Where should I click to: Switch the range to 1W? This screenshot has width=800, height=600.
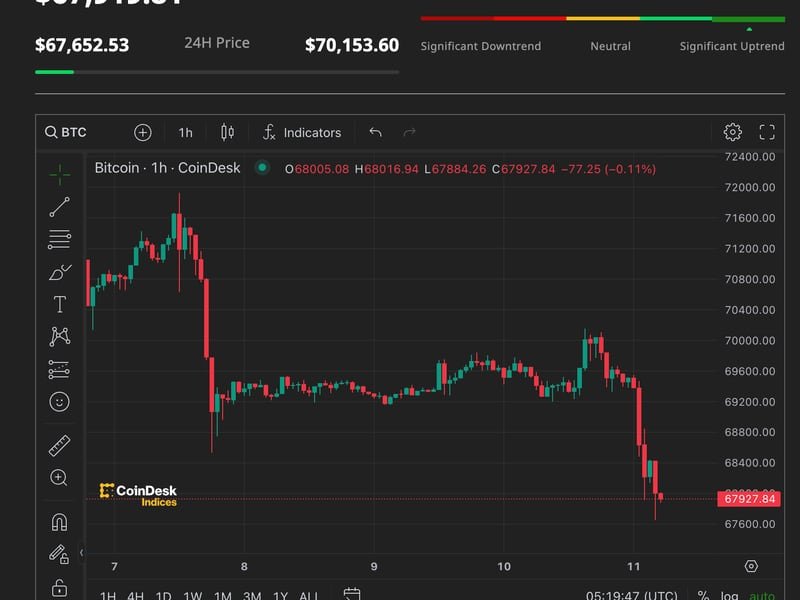point(193,596)
